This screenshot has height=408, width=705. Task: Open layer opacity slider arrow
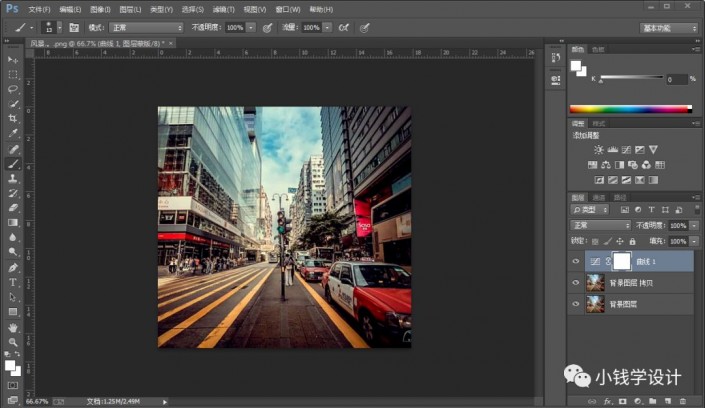tap(694, 226)
